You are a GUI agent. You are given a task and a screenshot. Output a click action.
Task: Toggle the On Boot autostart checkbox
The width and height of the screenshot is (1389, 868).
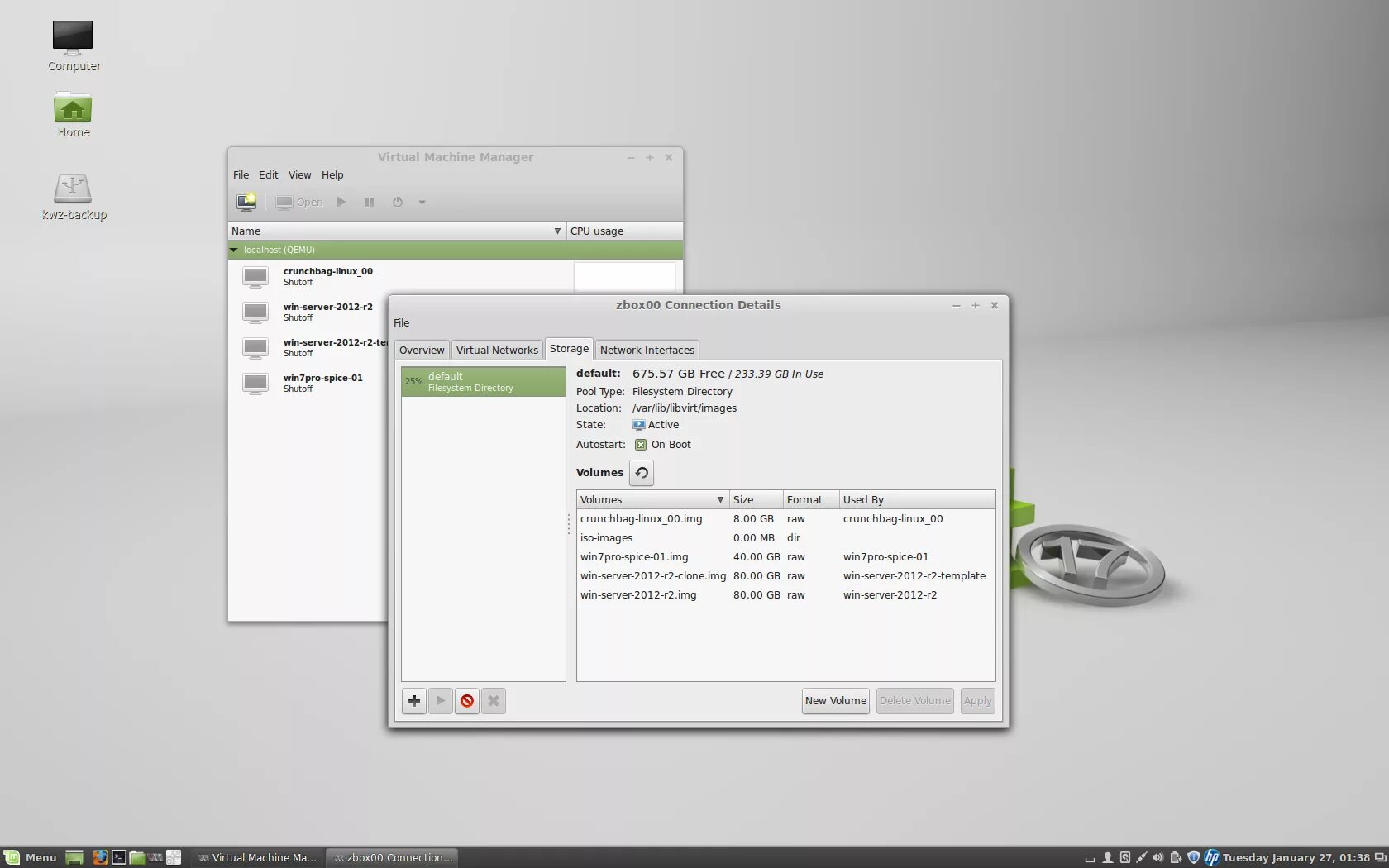(641, 445)
